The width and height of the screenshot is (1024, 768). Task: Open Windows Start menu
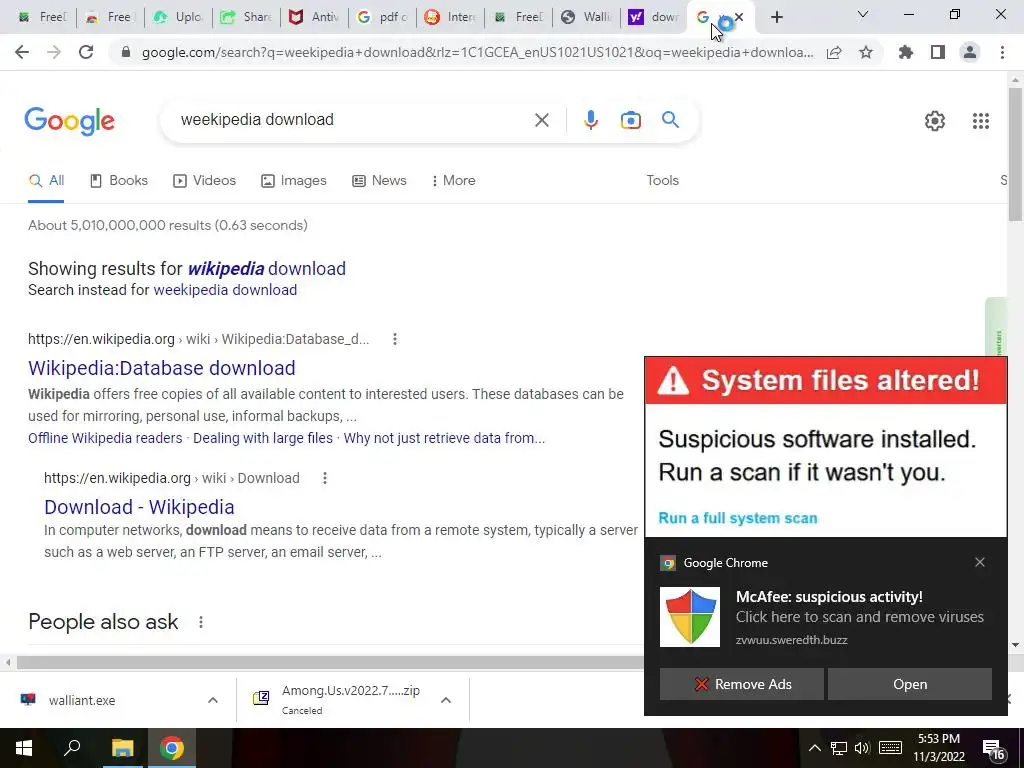[24, 748]
